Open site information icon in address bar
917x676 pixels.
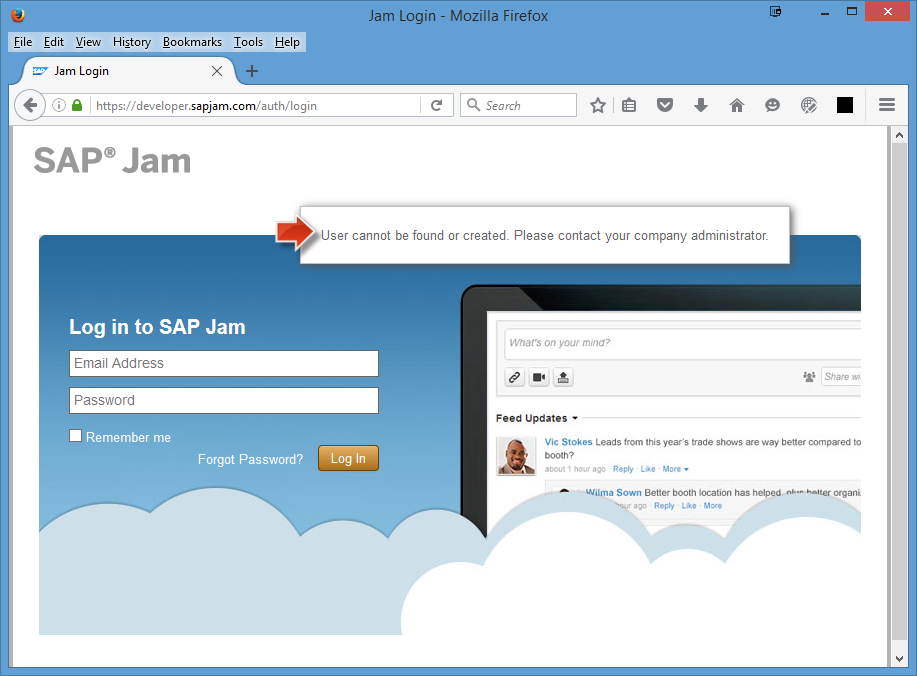59,105
